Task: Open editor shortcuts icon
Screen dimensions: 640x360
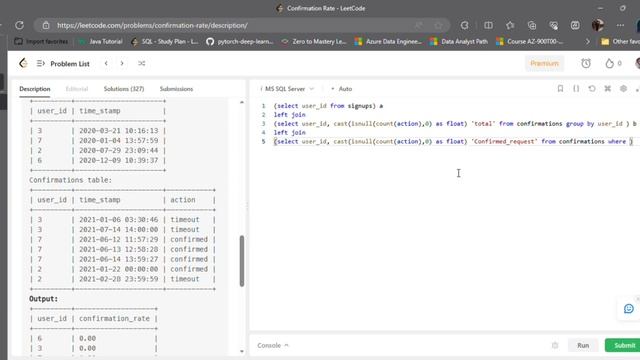Action: 607,89
